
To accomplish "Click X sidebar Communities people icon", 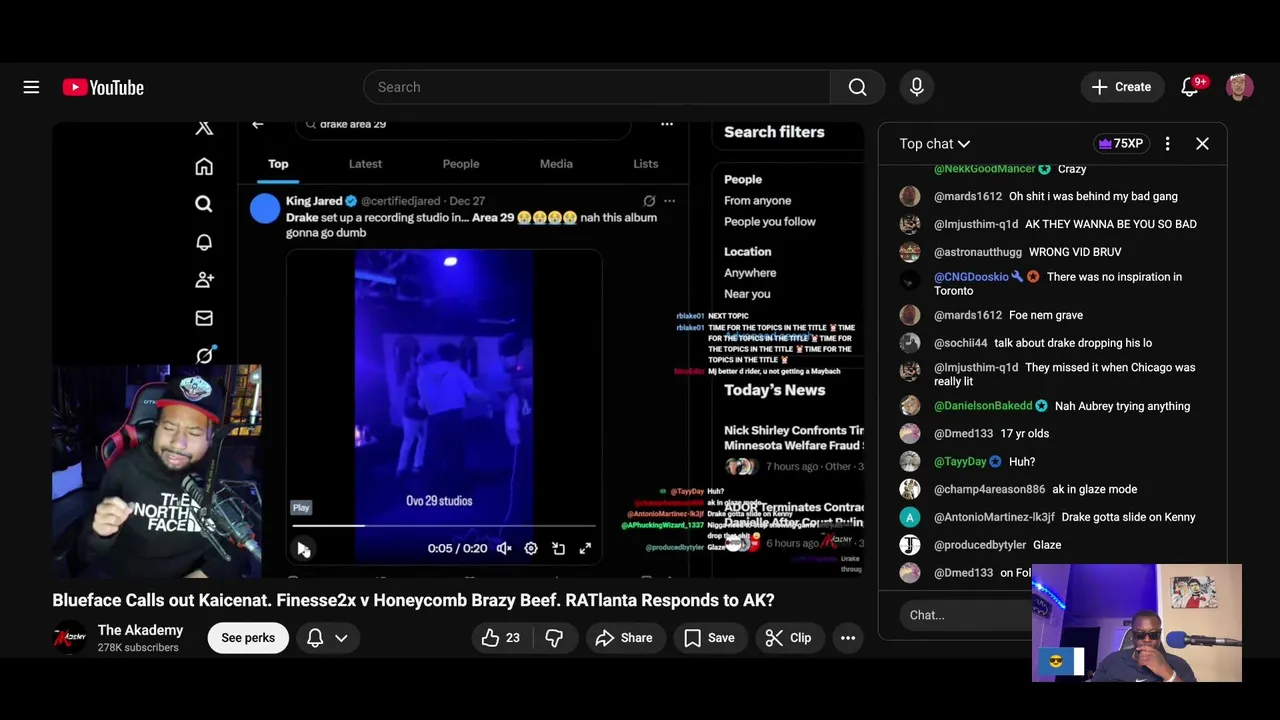I will 204,280.
